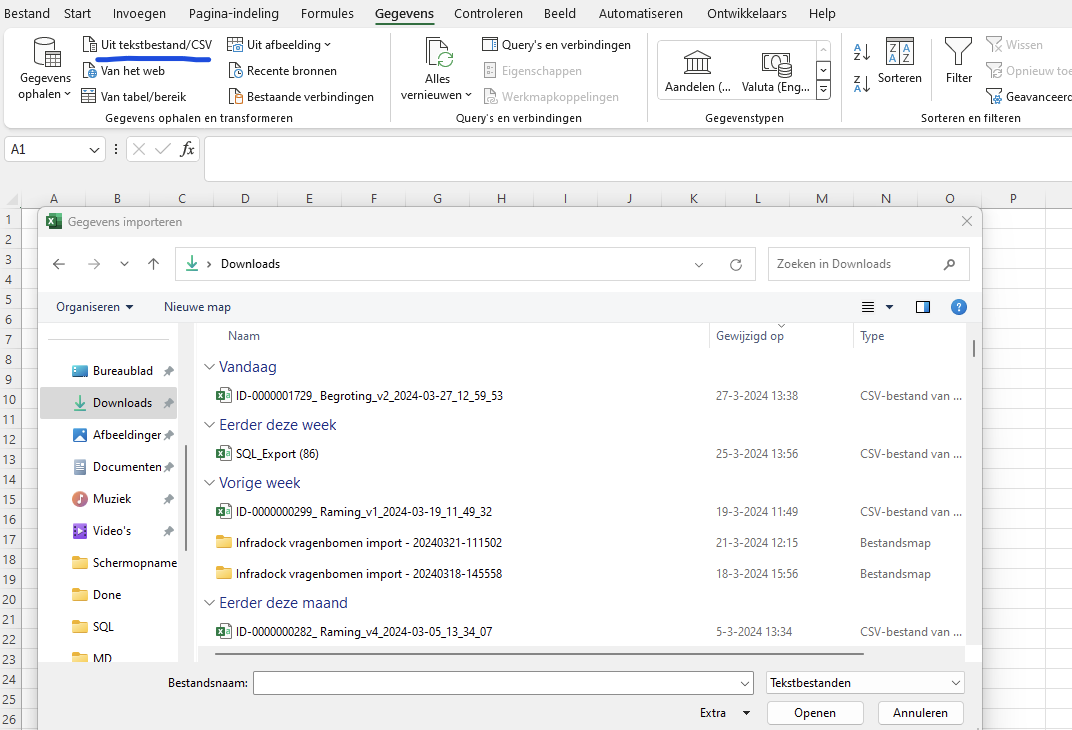
Task: Choose Van tabel/bereik option
Action: (133, 96)
